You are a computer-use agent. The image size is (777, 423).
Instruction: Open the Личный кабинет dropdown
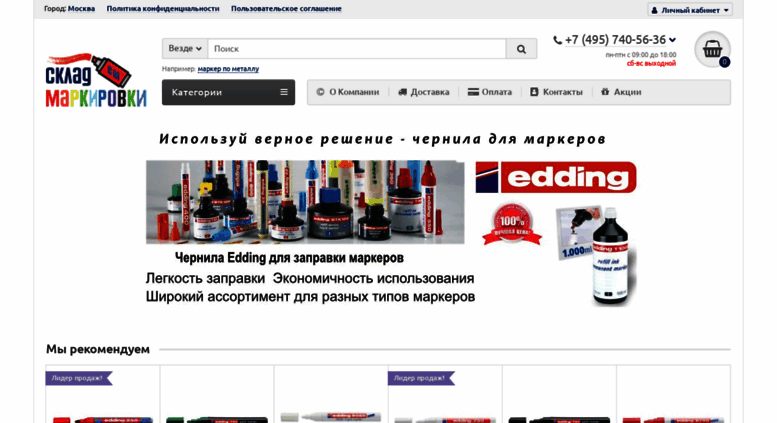tap(690, 10)
